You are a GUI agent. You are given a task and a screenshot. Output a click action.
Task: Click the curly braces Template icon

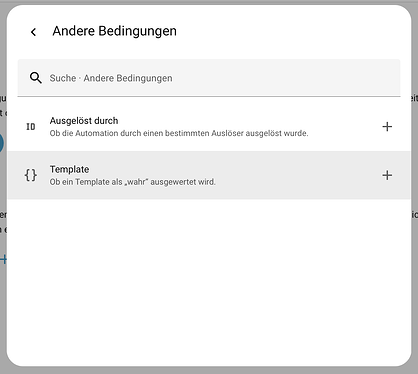pyautogui.click(x=31, y=175)
